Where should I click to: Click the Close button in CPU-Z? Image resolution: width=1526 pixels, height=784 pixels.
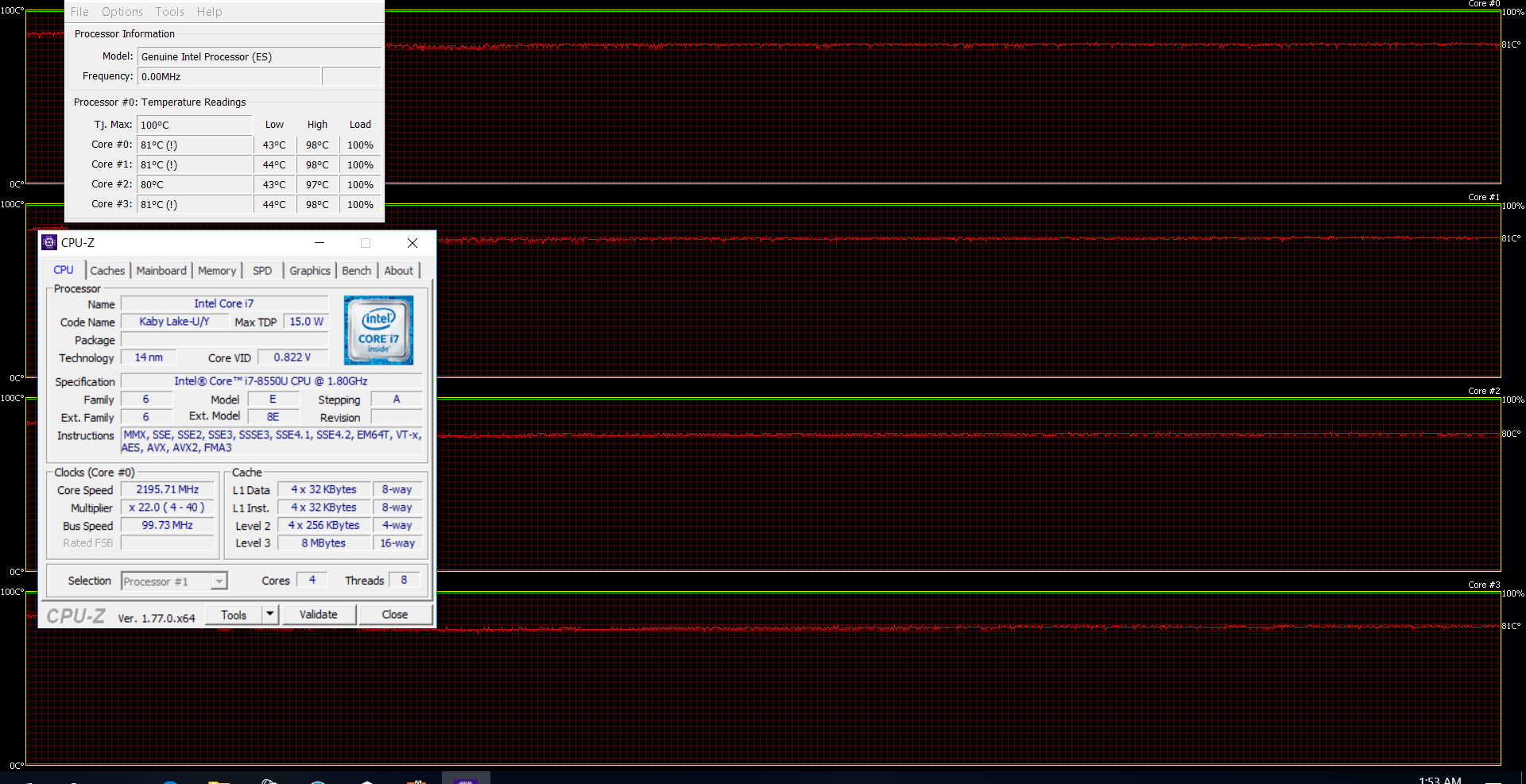(x=395, y=615)
